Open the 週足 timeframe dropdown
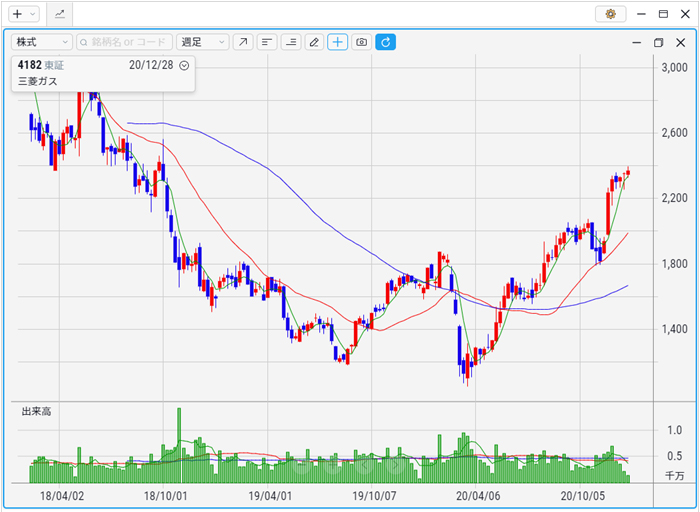 [x=202, y=42]
